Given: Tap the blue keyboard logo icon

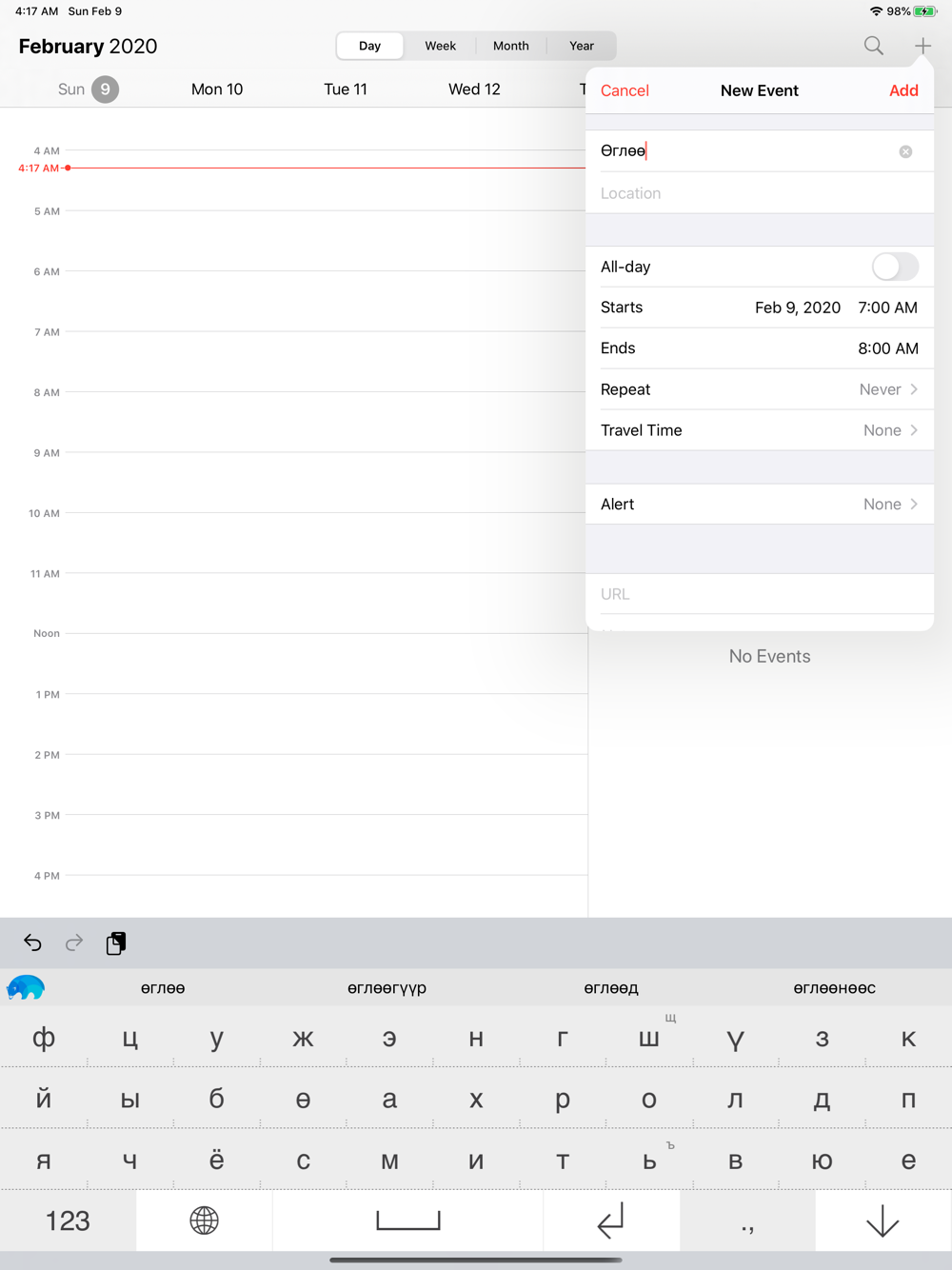Looking at the screenshot, I should point(26,987).
